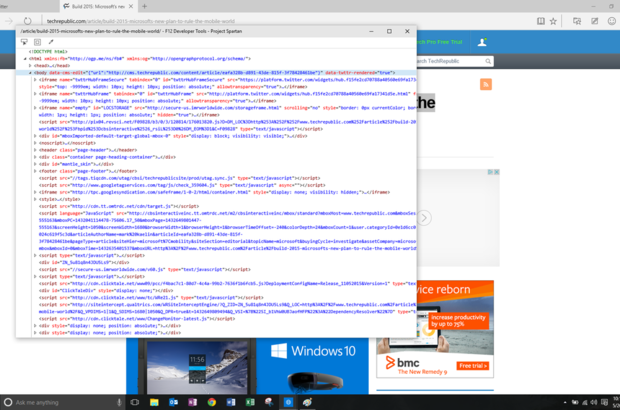Collapse the body element node
The width and height of the screenshot is (620, 410).
[30, 73]
